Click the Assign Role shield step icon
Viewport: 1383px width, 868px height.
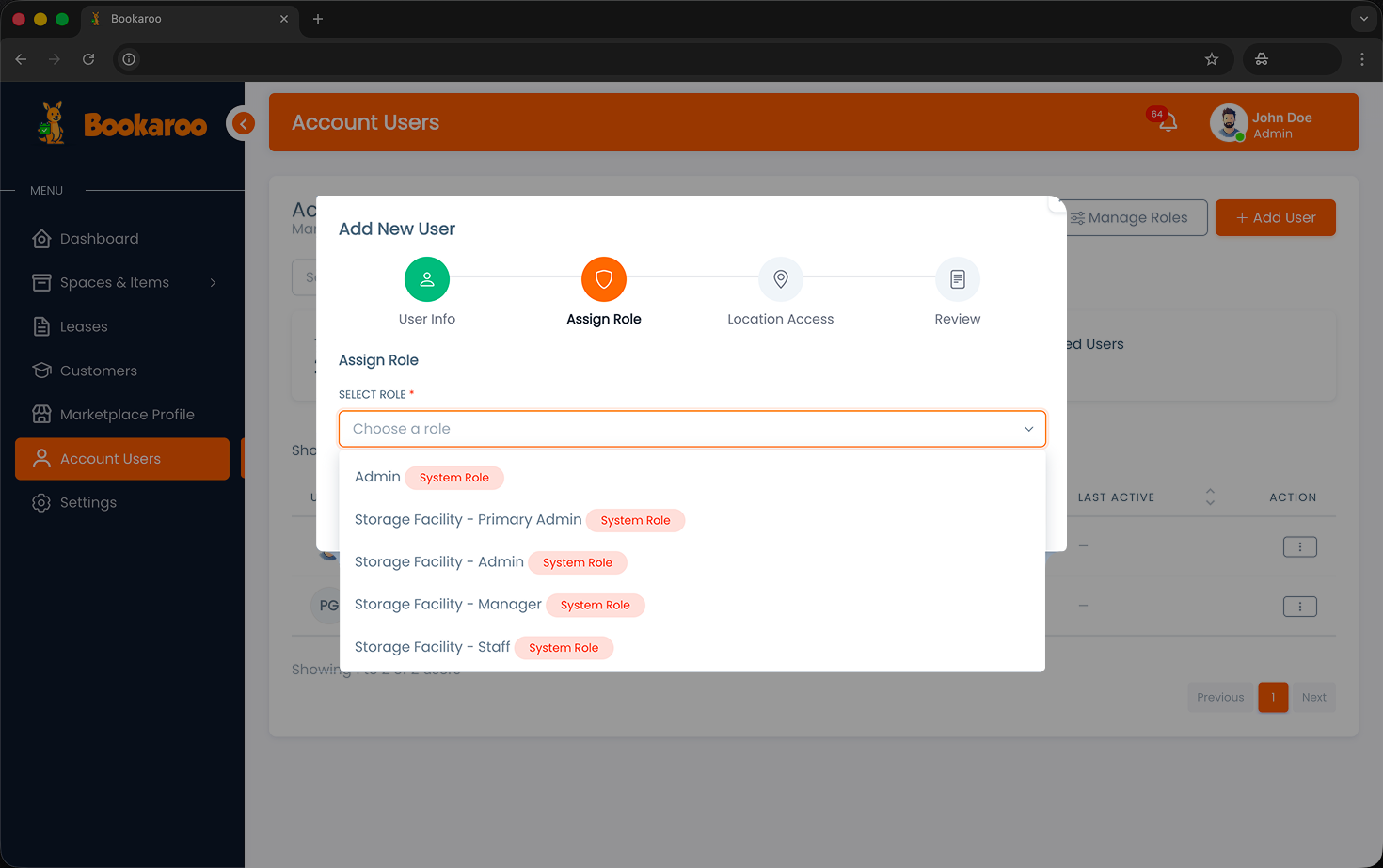click(603, 279)
